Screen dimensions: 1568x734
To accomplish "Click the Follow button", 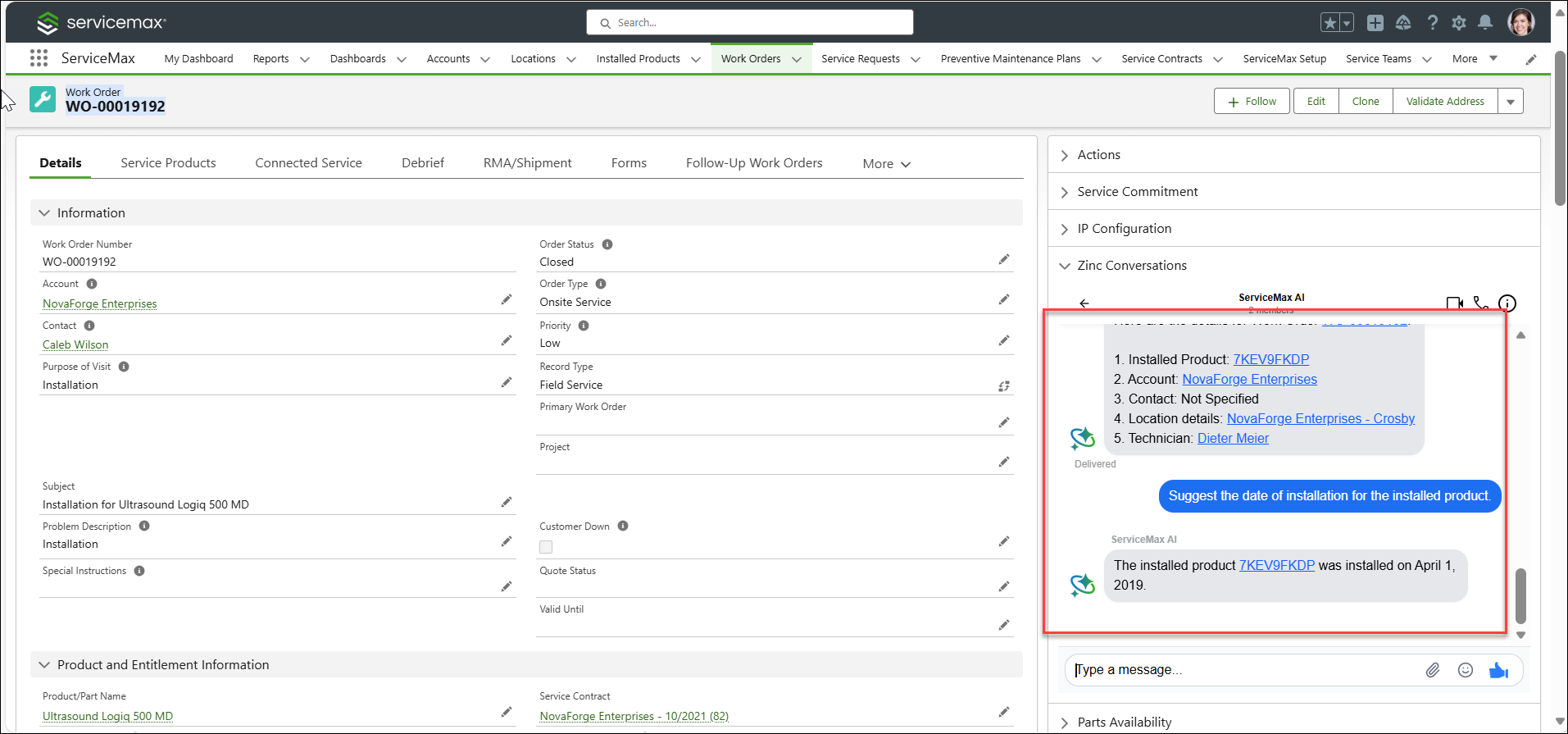I will pyautogui.click(x=1252, y=102).
